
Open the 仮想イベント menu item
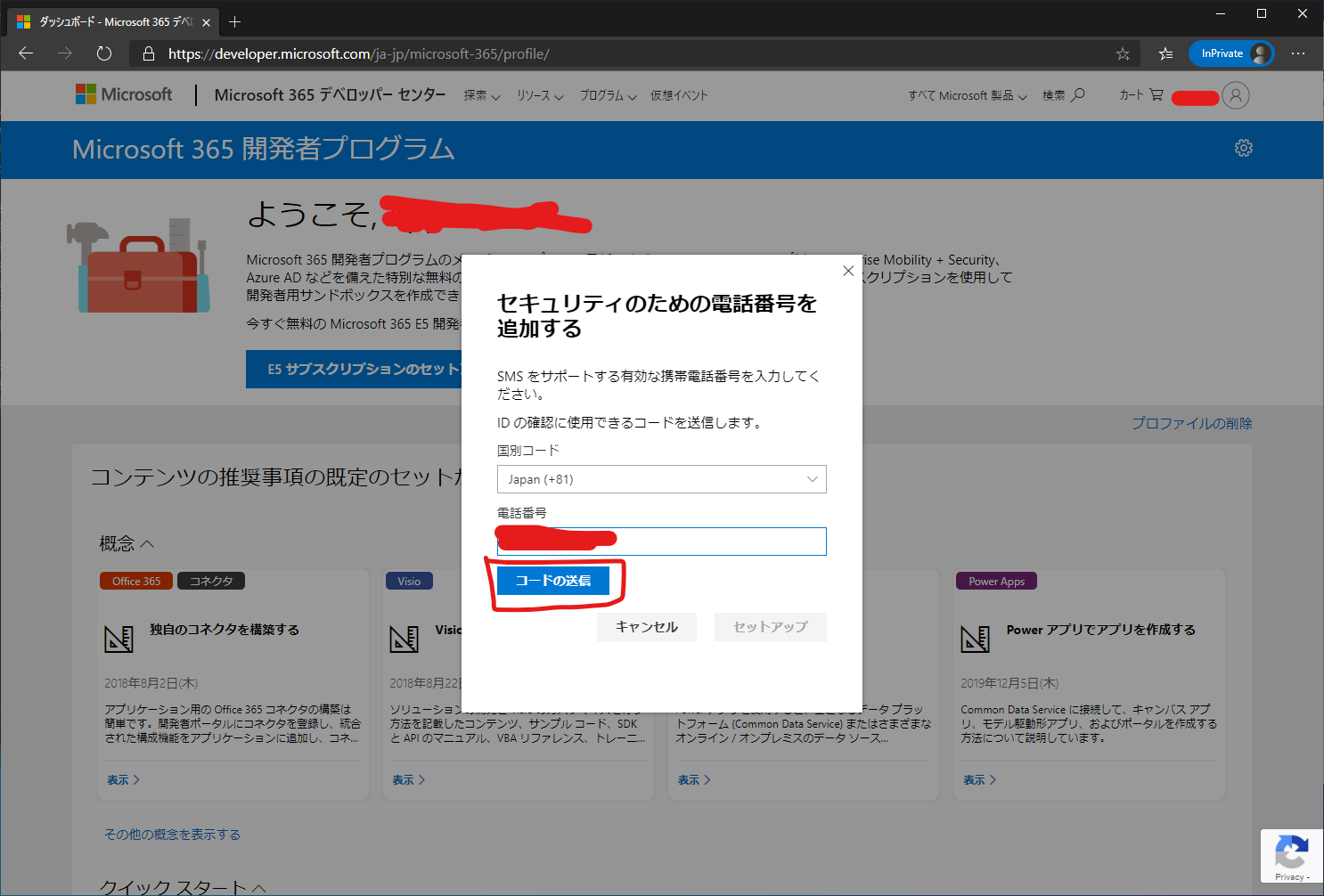[679, 95]
